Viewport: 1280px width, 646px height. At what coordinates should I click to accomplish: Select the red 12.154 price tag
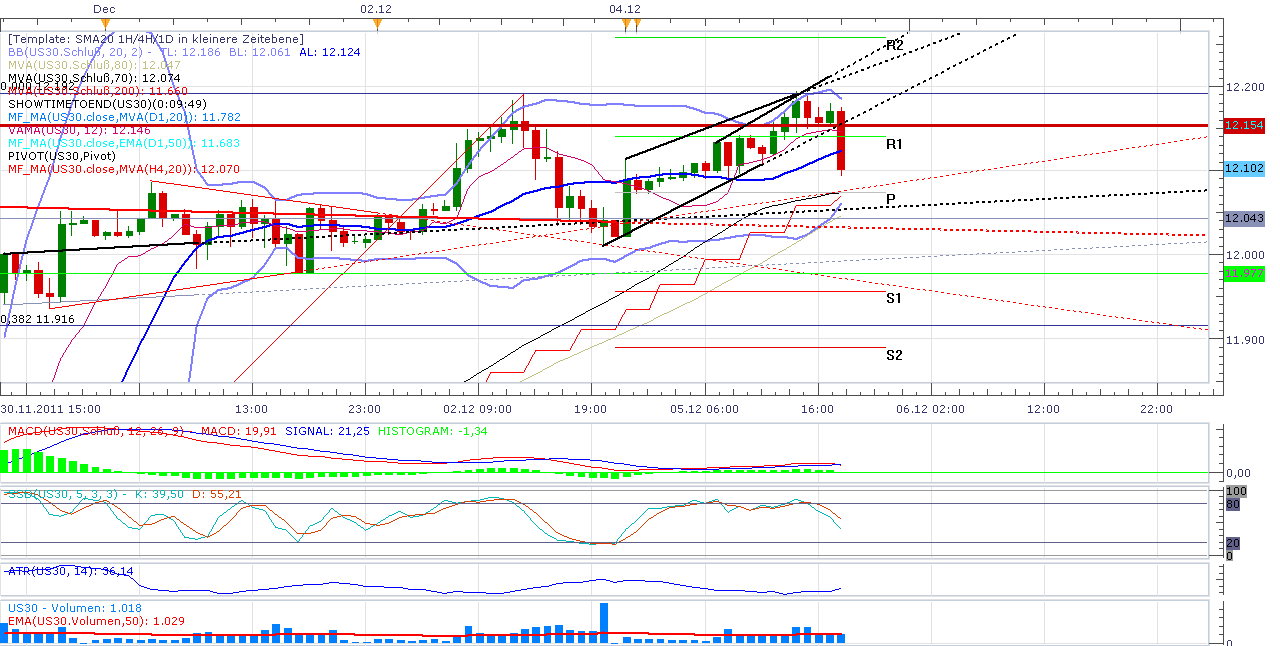click(1242, 126)
